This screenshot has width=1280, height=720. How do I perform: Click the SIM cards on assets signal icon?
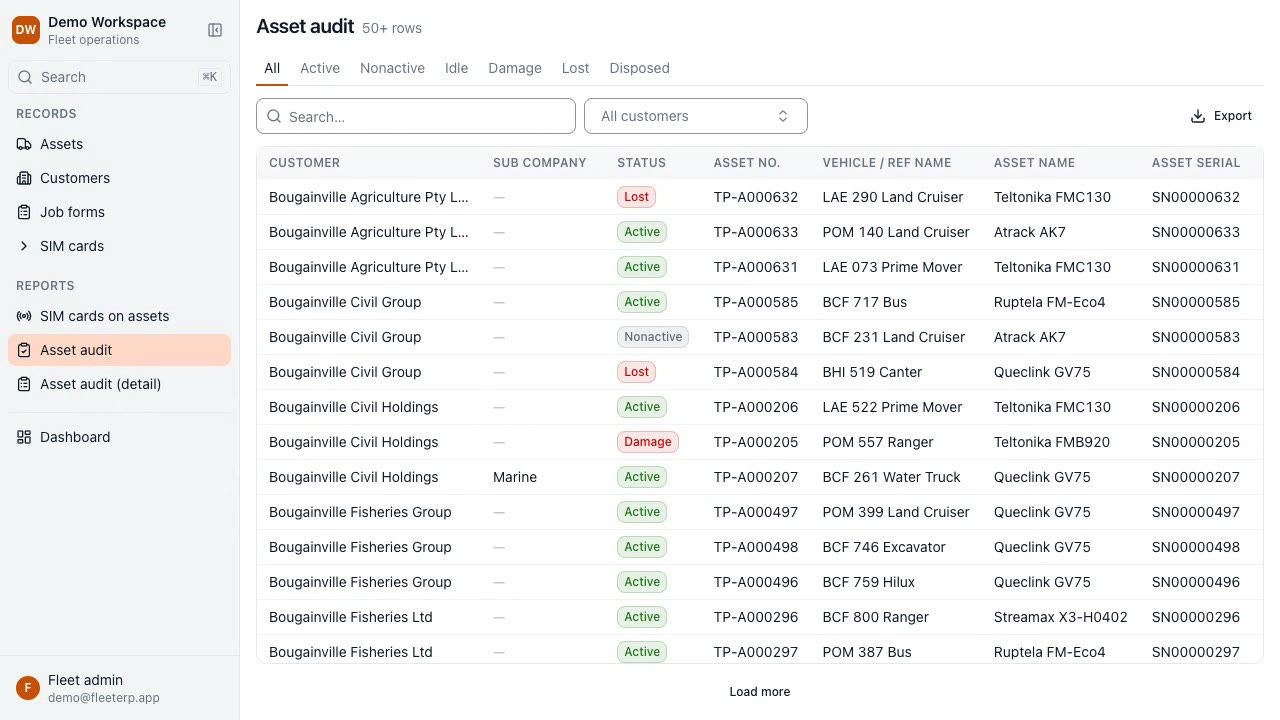click(x=24, y=316)
